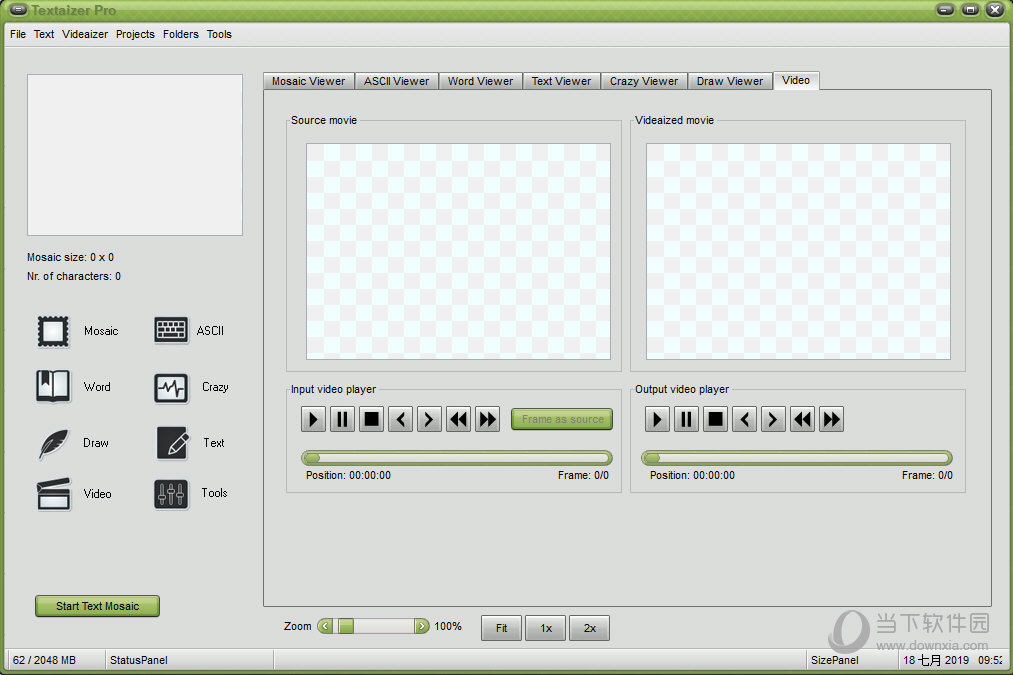Click the Fit zoom button
The height and width of the screenshot is (675, 1013).
501,628
